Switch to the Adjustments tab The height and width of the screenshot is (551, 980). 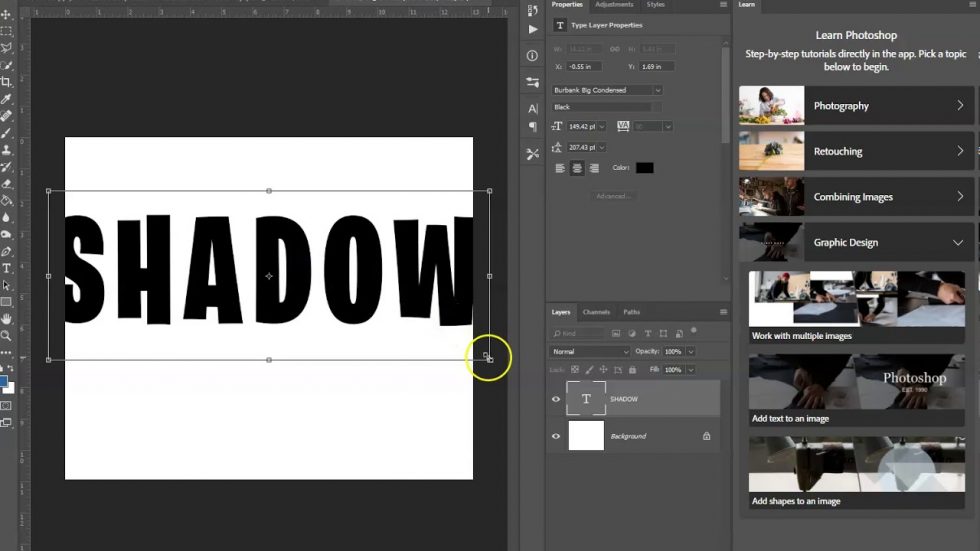[x=614, y=5]
